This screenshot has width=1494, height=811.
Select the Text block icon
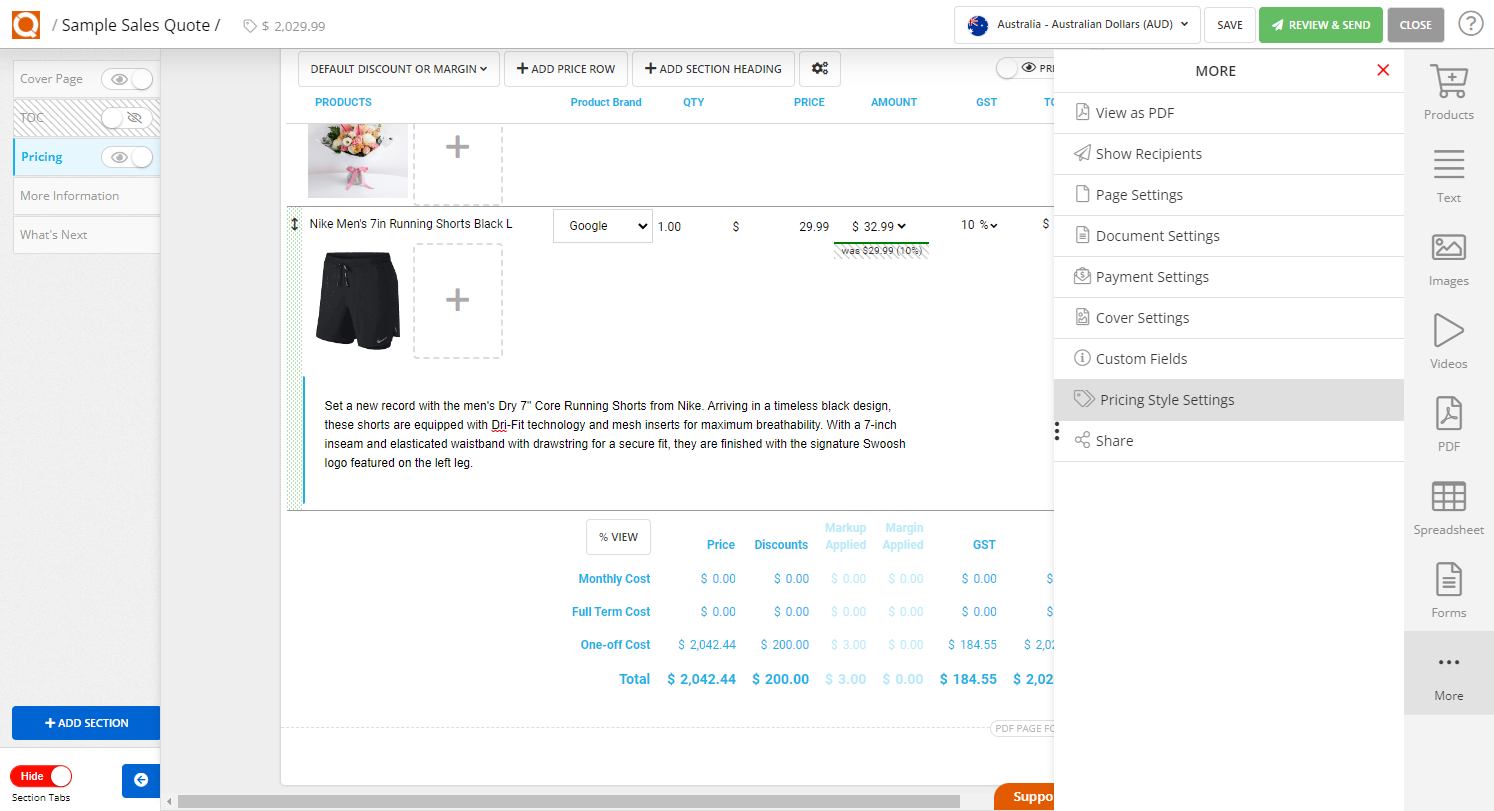[1448, 175]
